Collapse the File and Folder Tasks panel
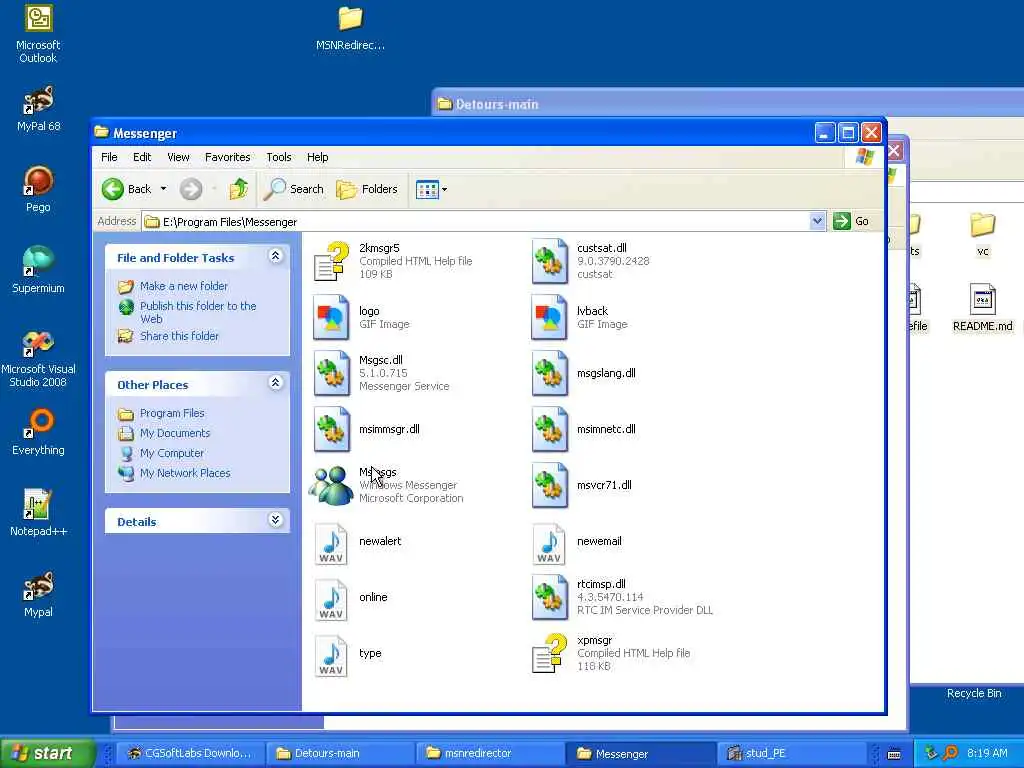This screenshot has height=768, width=1024. tap(276, 256)
